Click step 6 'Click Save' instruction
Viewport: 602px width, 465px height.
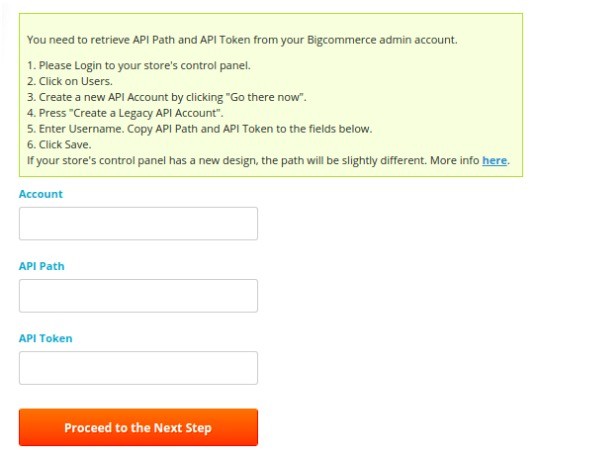tap(68, 145)
